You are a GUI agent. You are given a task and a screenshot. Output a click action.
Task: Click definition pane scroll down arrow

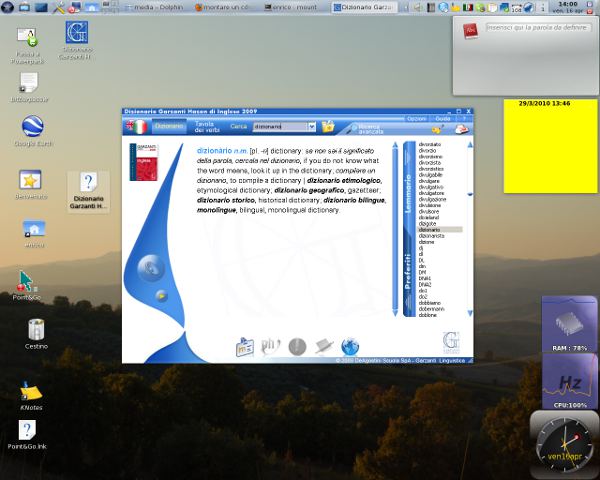tap(395, 312)
